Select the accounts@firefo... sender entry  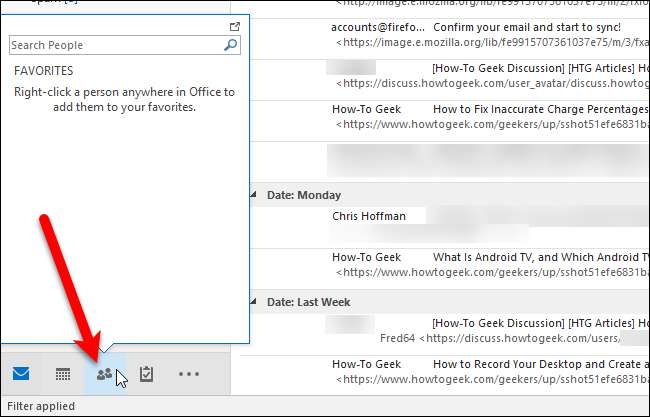378,27
